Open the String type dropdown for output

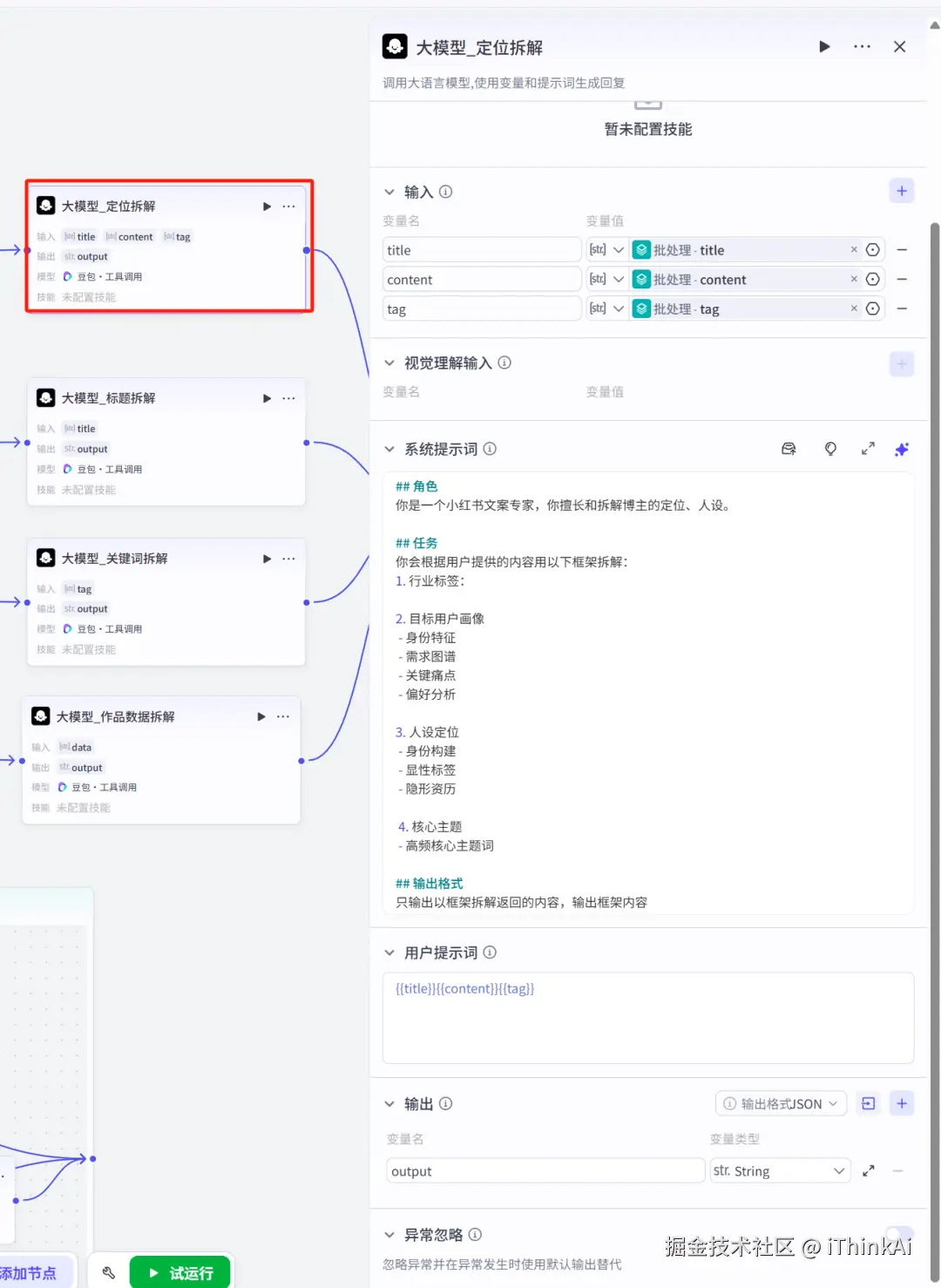tap(780, 1170)
